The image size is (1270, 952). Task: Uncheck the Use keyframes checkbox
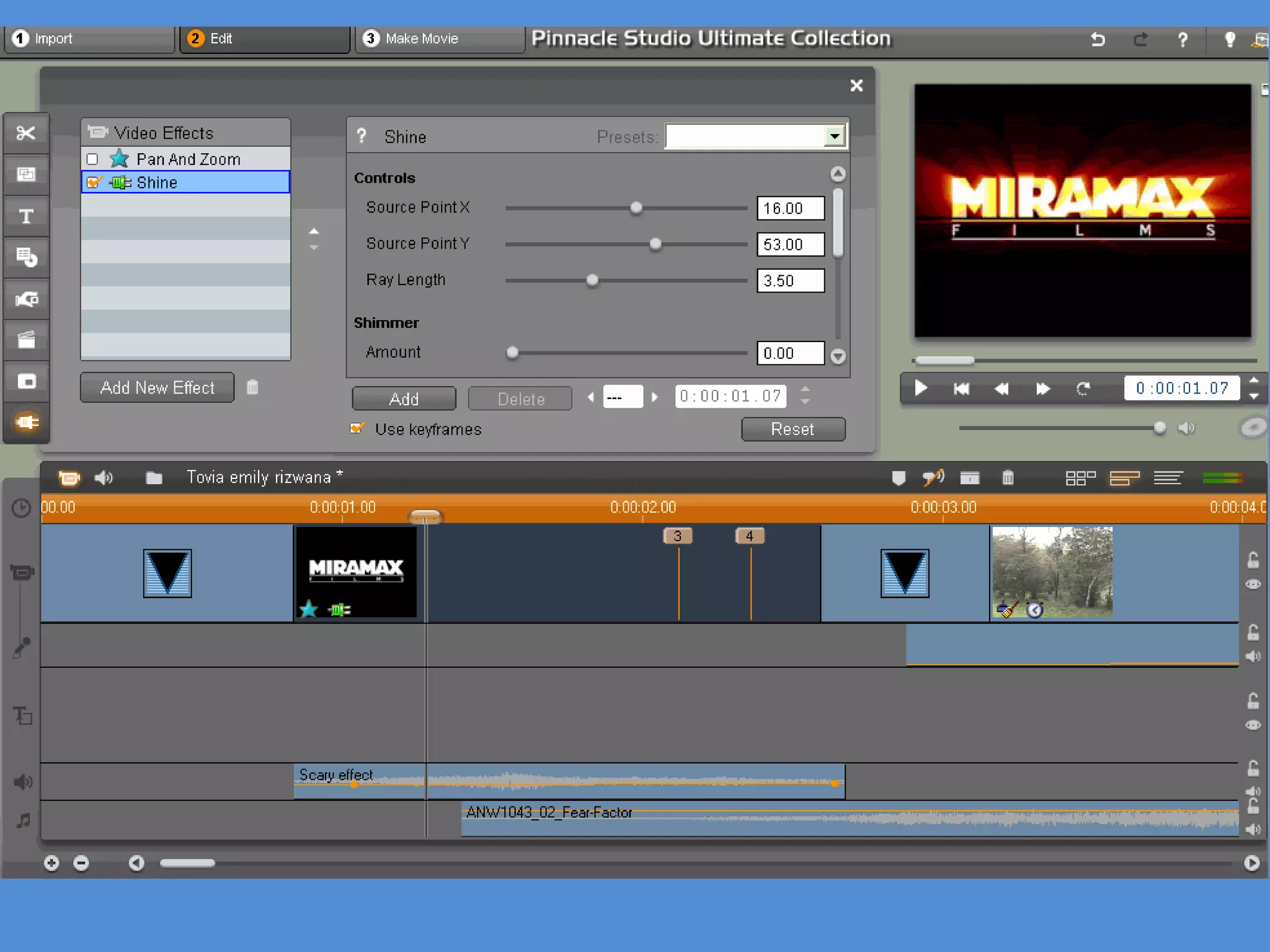coord(357,428)
